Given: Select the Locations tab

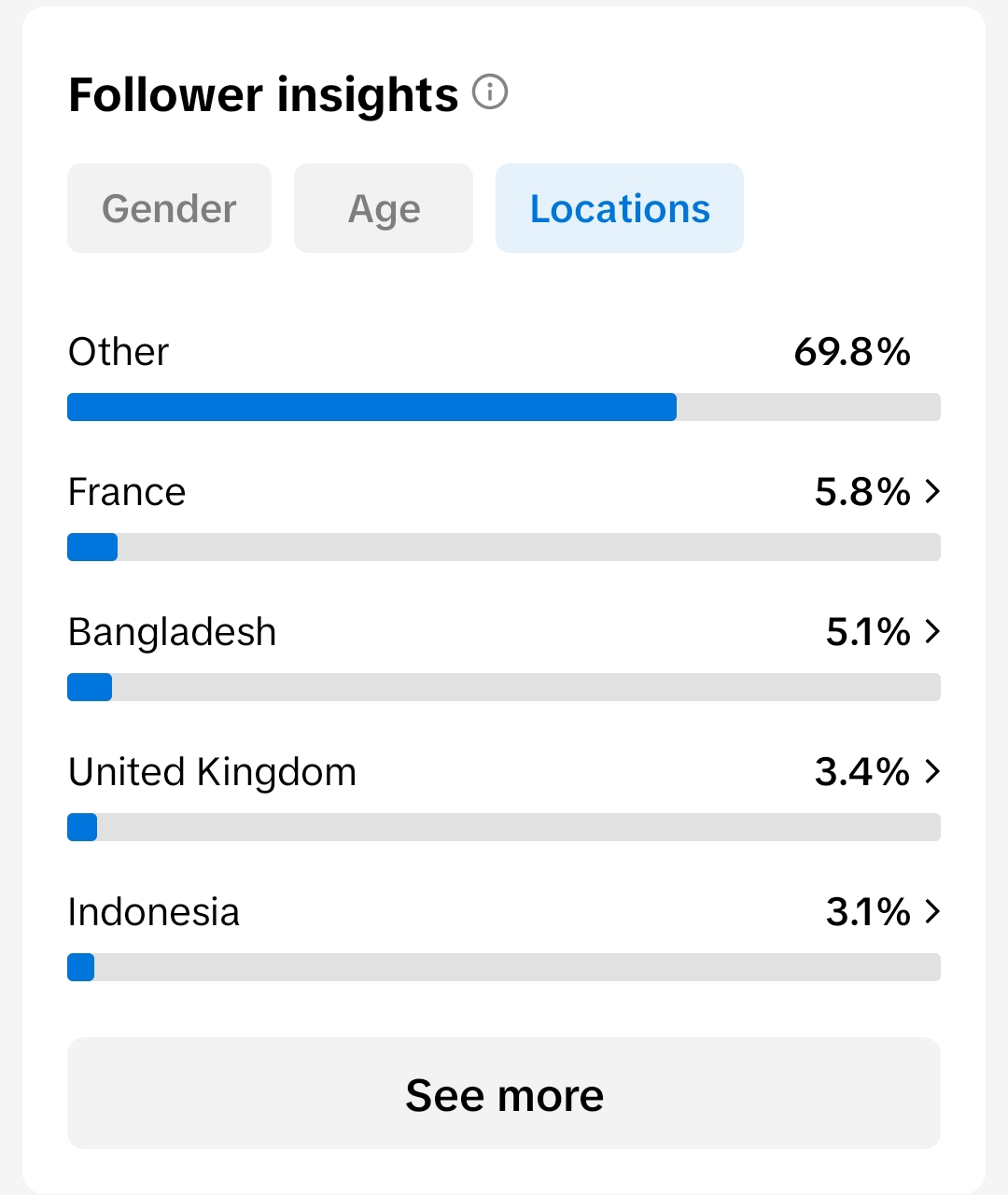Looking at the screenshot, I should (x=620, y=208).
